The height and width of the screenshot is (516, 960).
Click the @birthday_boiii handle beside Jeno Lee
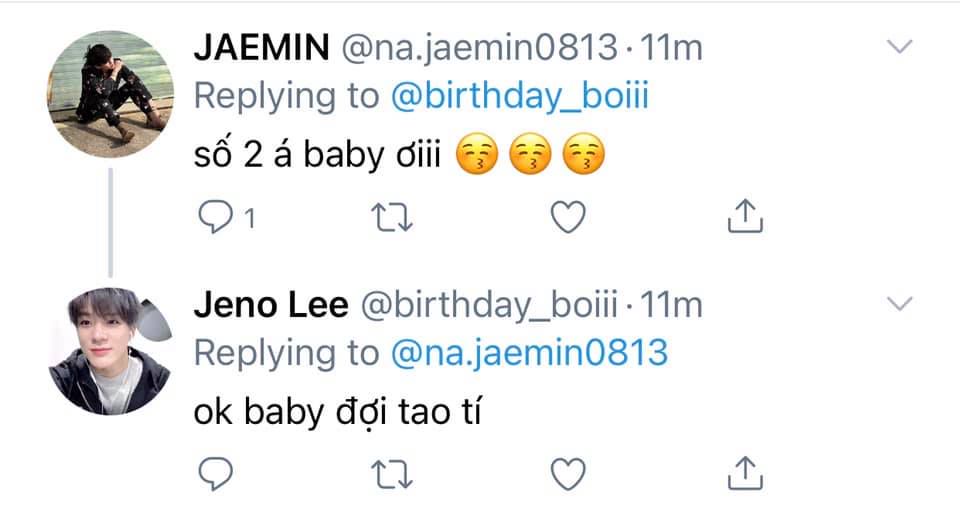pyautogui.click(x=489, y=305)
